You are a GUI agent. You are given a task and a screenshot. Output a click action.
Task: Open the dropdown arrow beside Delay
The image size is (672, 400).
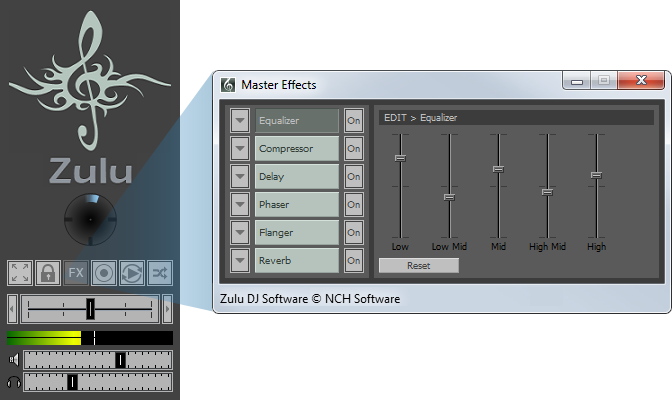point(240,176)
